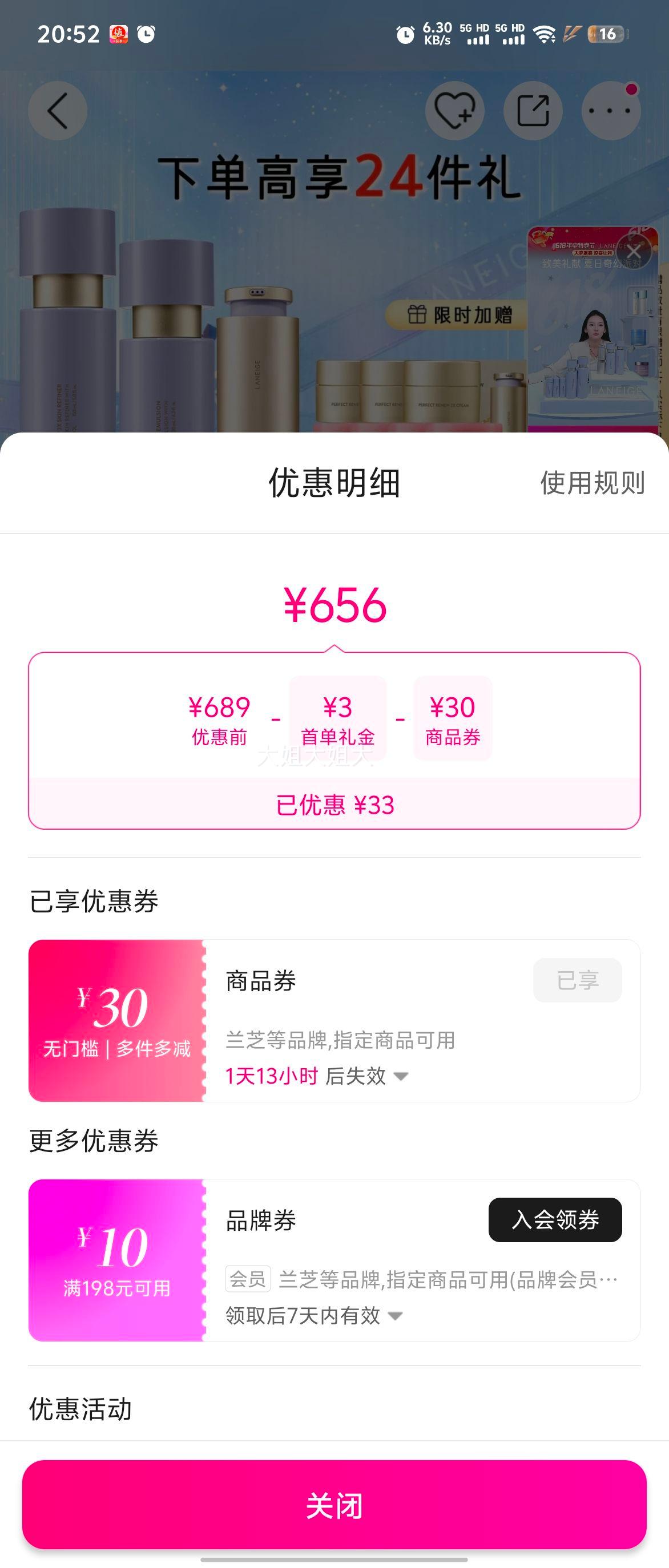Open the share icon
Image resolution: width=669 pixels, height=1568 pixels.
(533, 111)
